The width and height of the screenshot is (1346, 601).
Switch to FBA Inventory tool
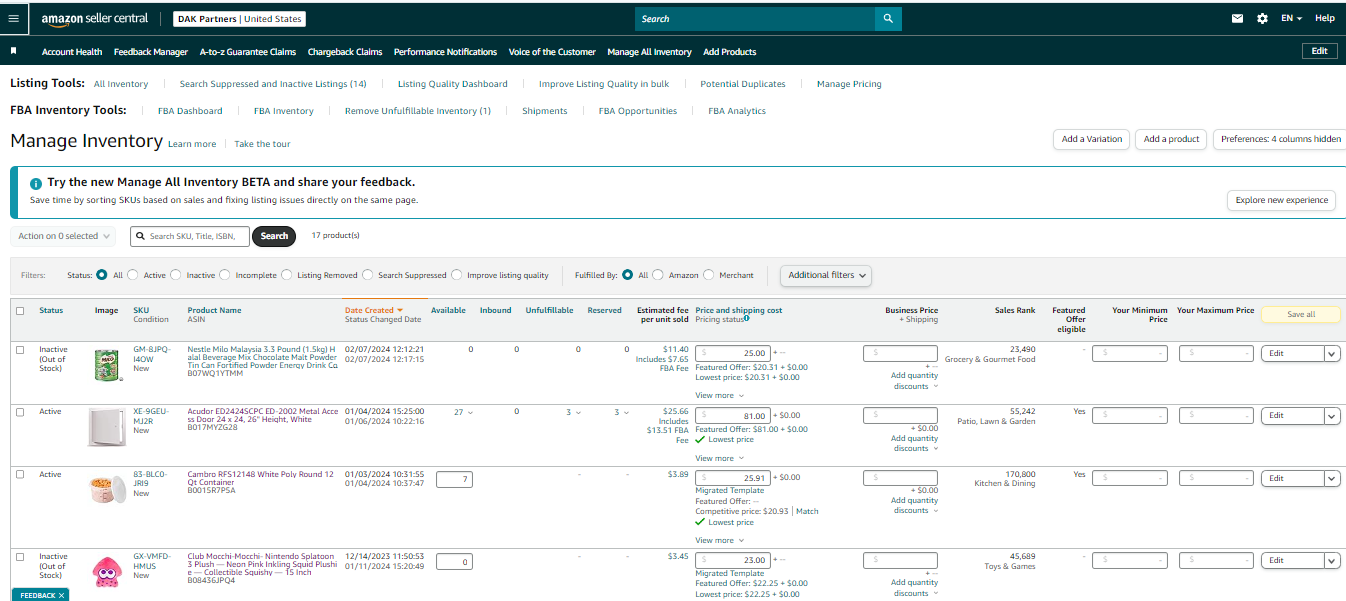(x=284, y=111)
